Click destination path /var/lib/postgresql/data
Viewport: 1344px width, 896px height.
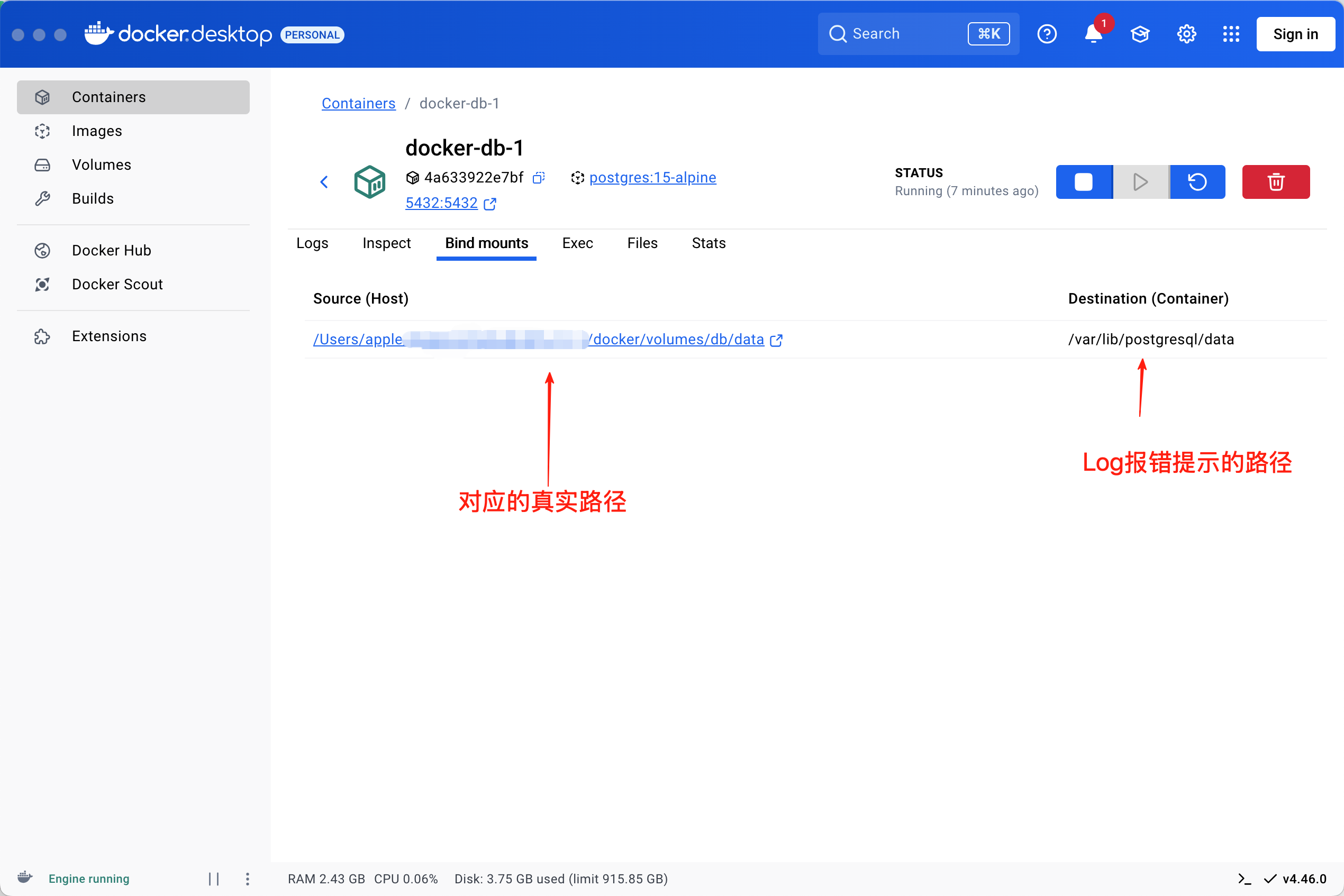tap(1151, 340)
